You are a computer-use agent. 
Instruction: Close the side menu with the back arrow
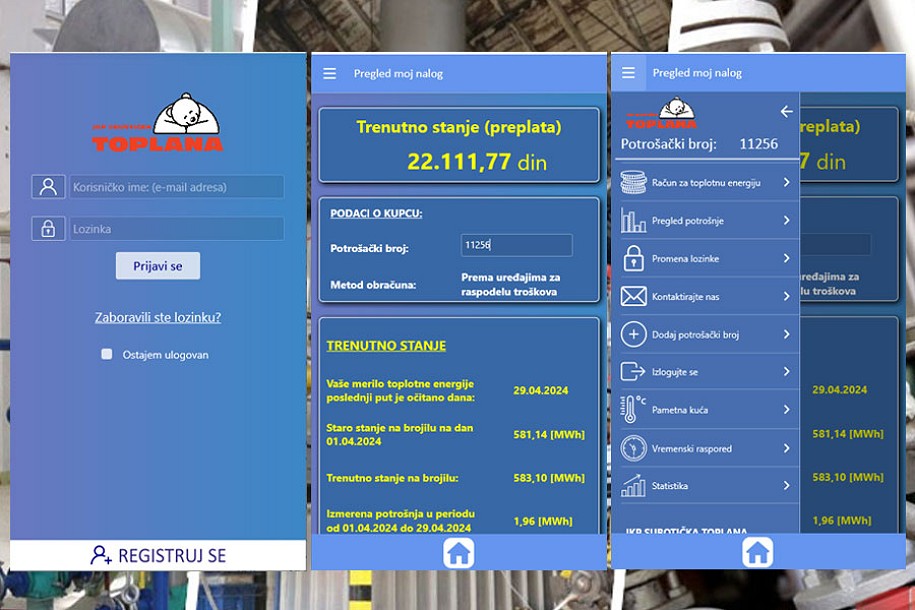(787, 111)
